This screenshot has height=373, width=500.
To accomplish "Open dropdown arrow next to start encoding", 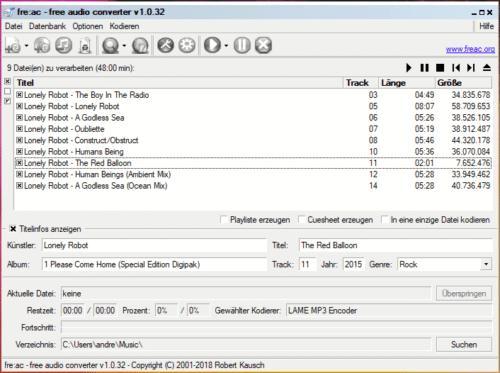I will click(226, 46).
